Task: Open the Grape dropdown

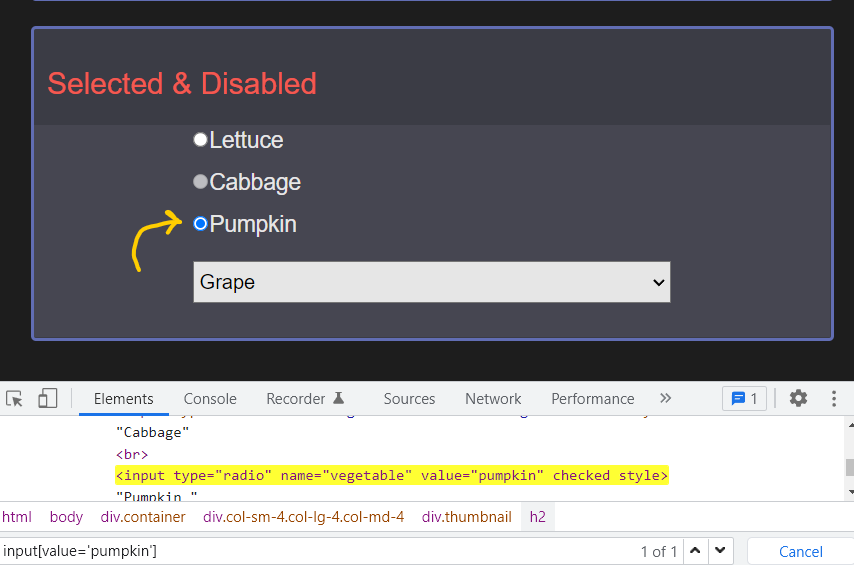Action: (432, 282)
